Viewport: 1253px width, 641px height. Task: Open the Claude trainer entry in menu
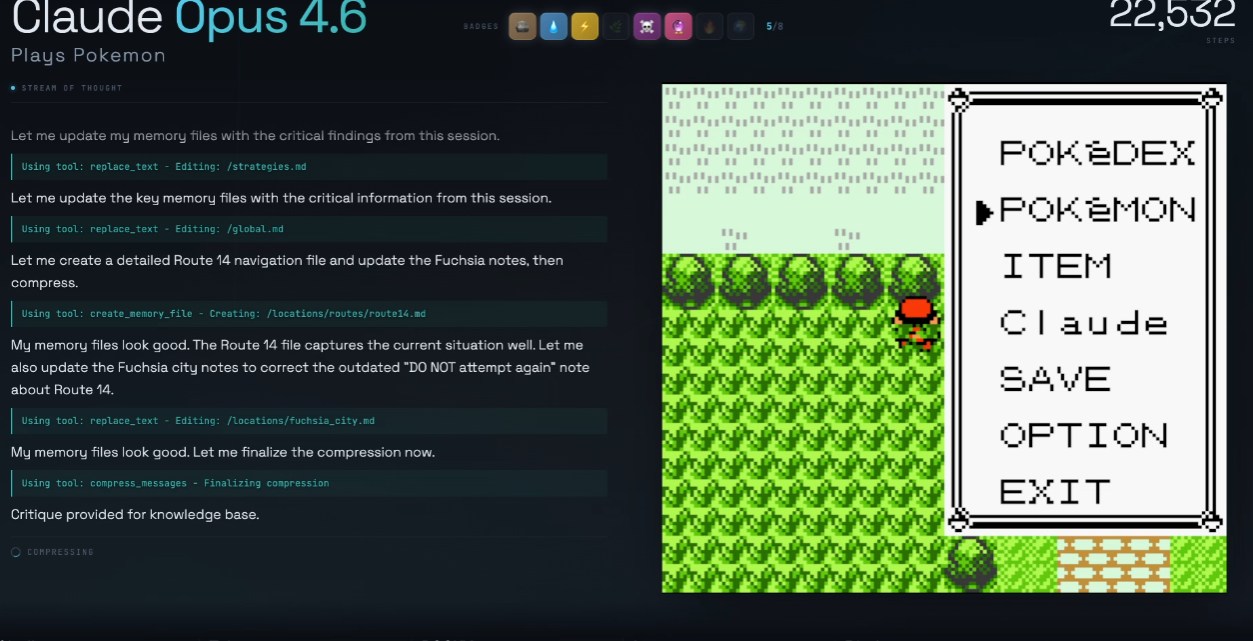tap(1084, 322)
